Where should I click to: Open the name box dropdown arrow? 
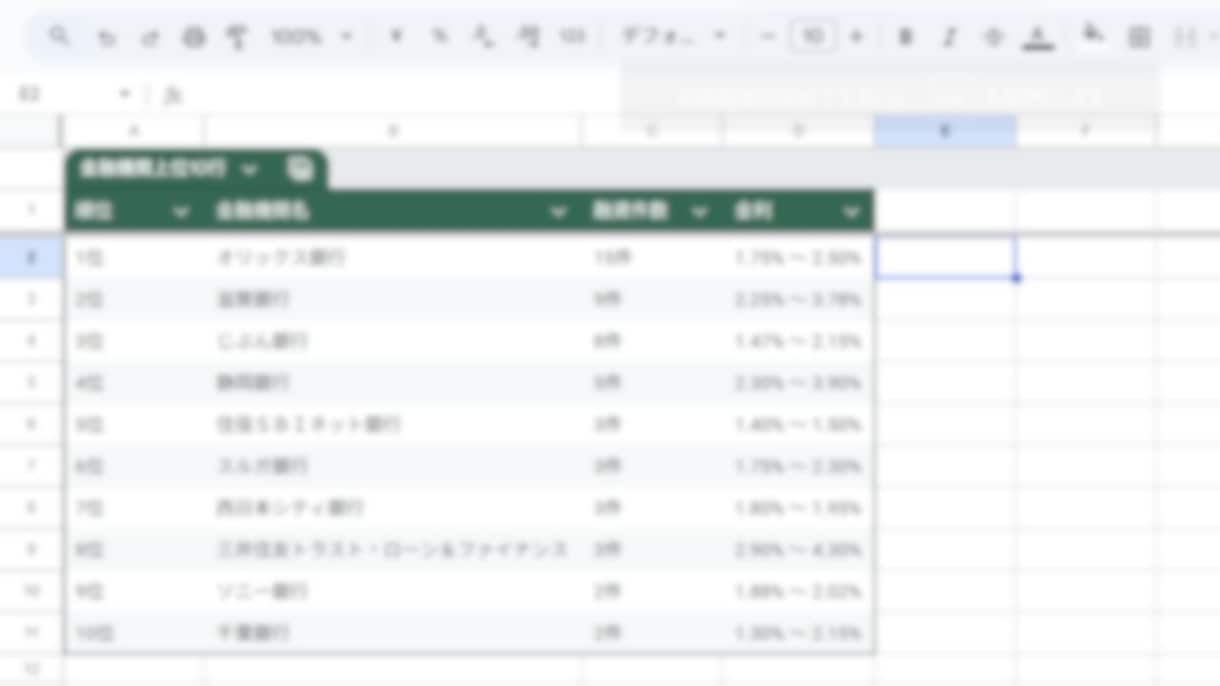tap(125, 94)
